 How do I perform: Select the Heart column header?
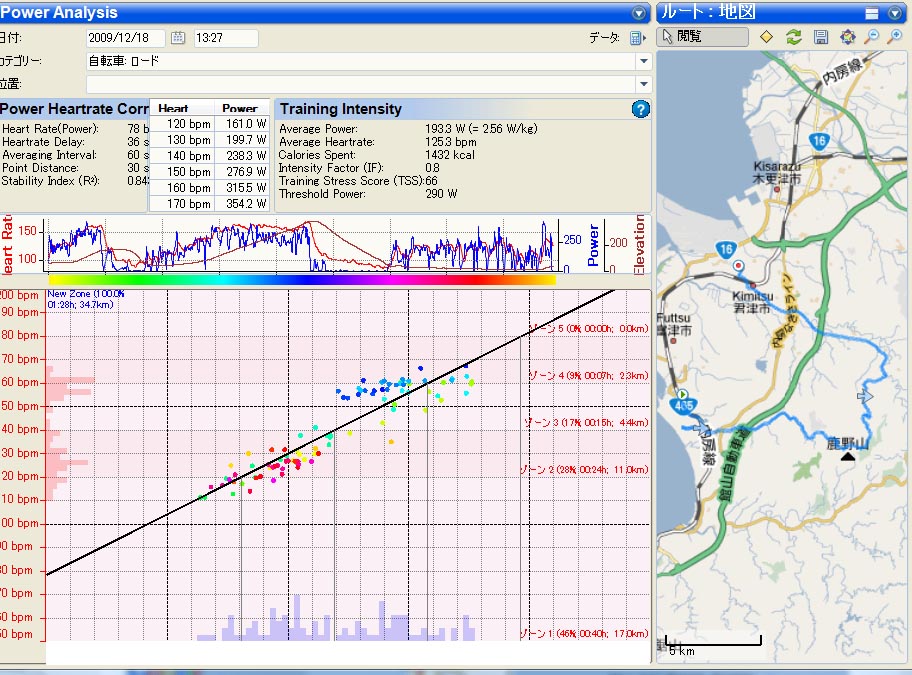181,108
